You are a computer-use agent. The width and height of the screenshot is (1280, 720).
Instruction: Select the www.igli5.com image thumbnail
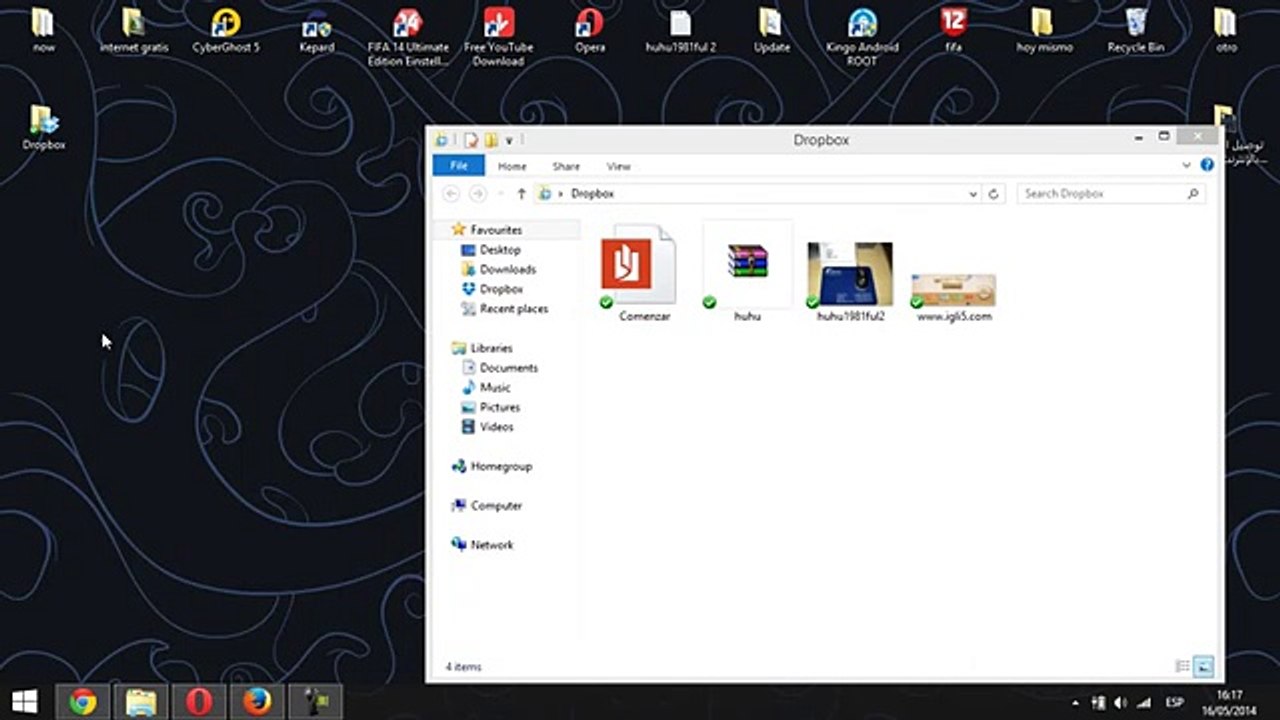click(x=953, y=297)
